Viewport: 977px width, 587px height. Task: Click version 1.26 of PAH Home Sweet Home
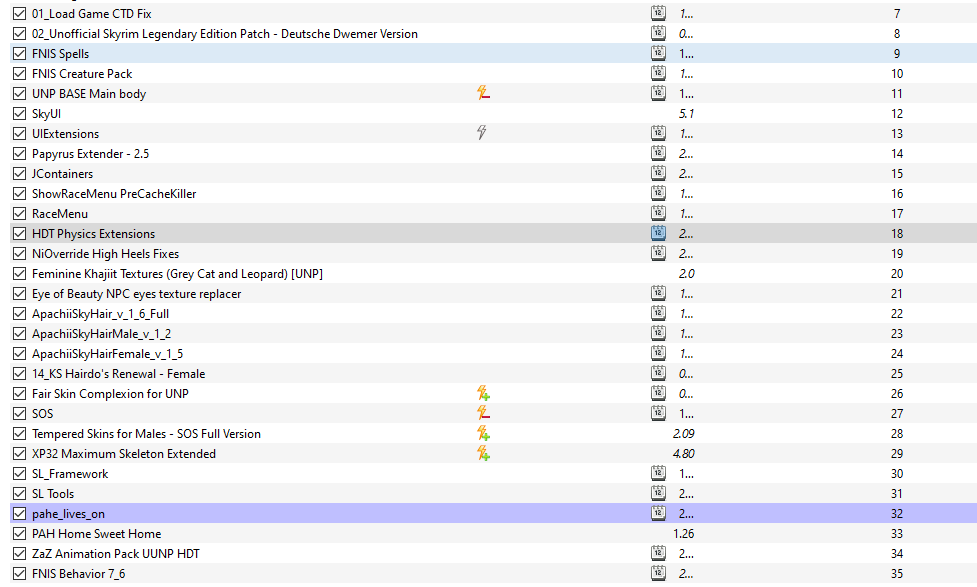(684, 533)
